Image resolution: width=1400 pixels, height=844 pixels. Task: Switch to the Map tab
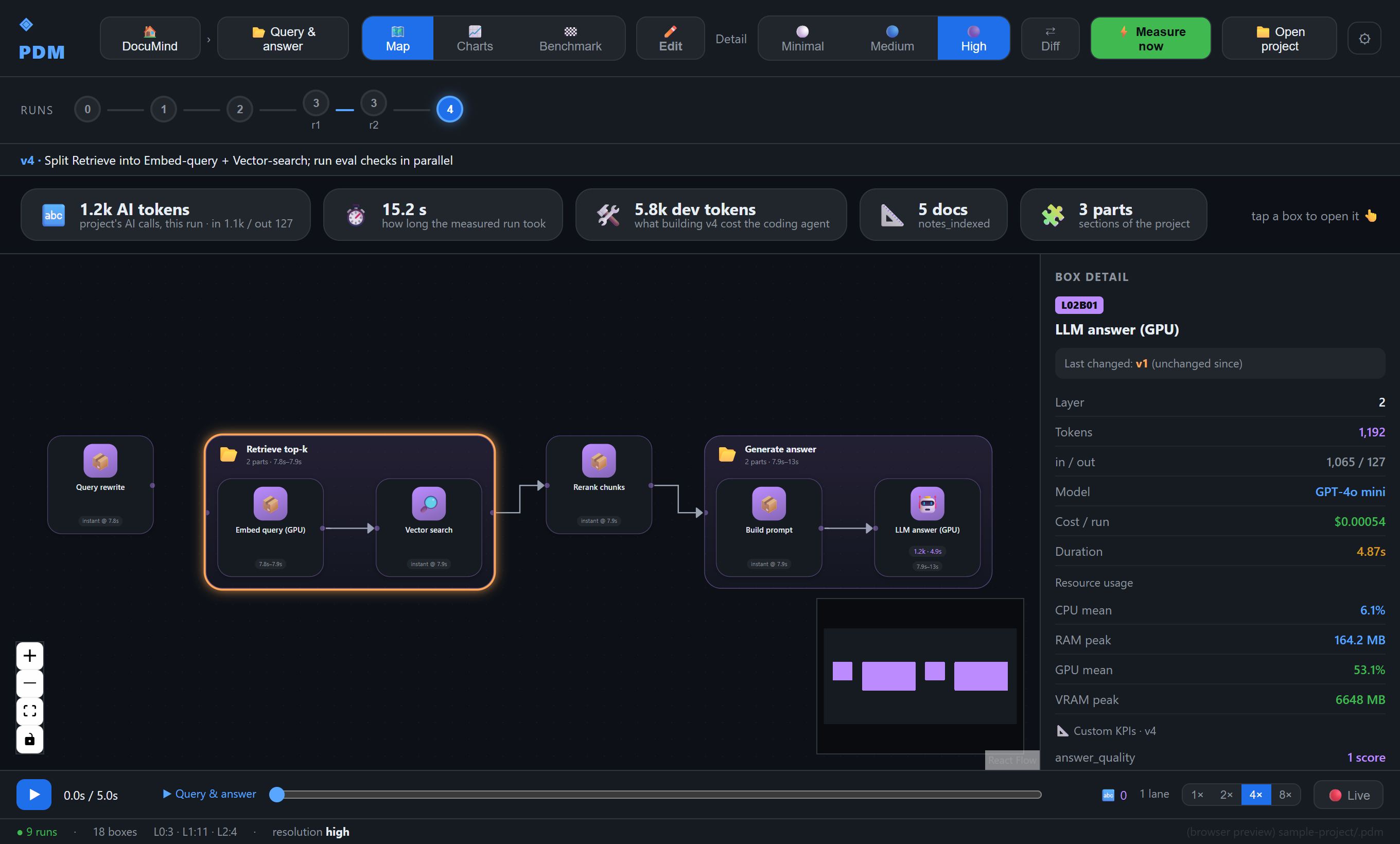[x=398, y=39]
